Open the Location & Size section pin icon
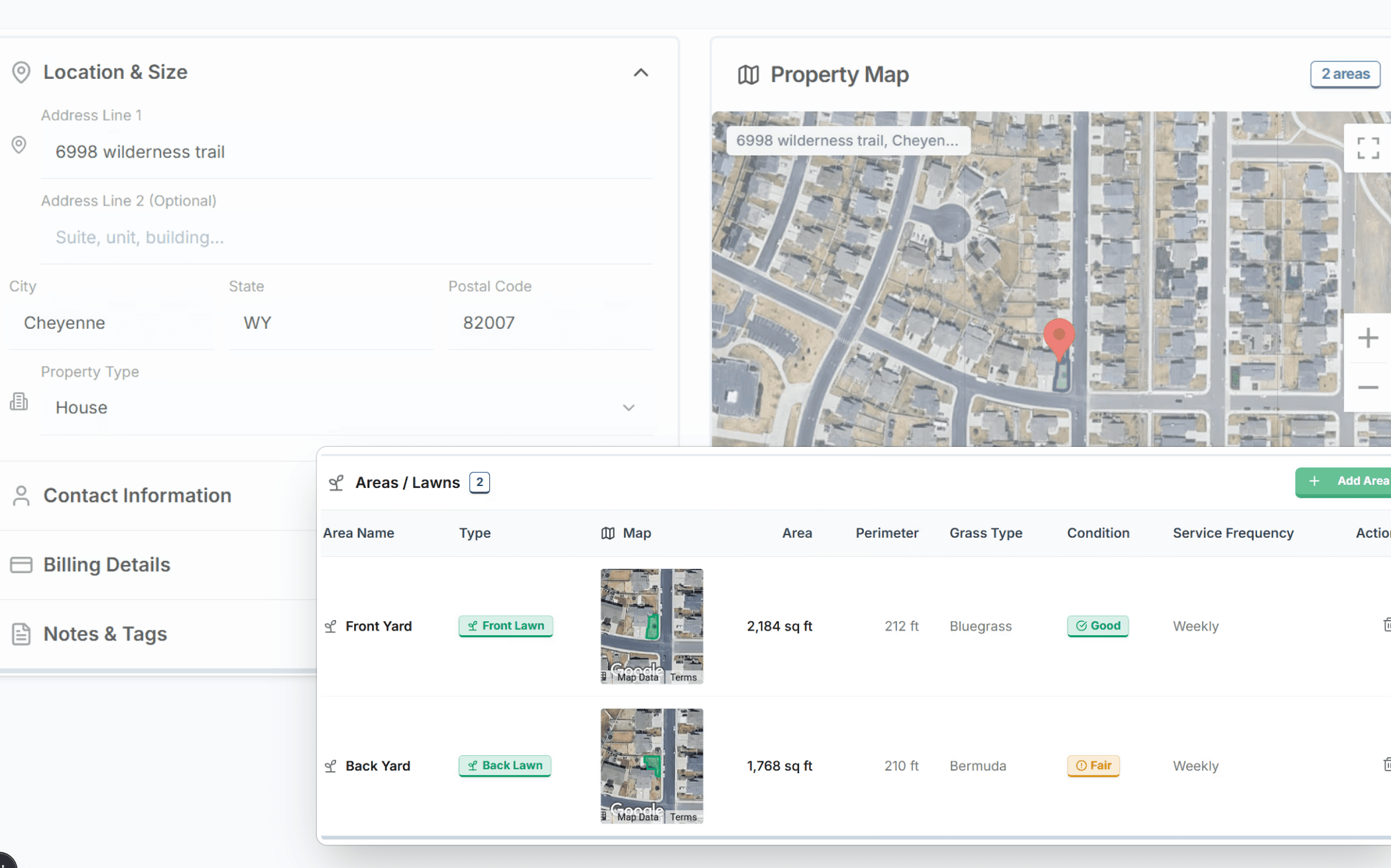1391x868 pixels. [21, 72]
